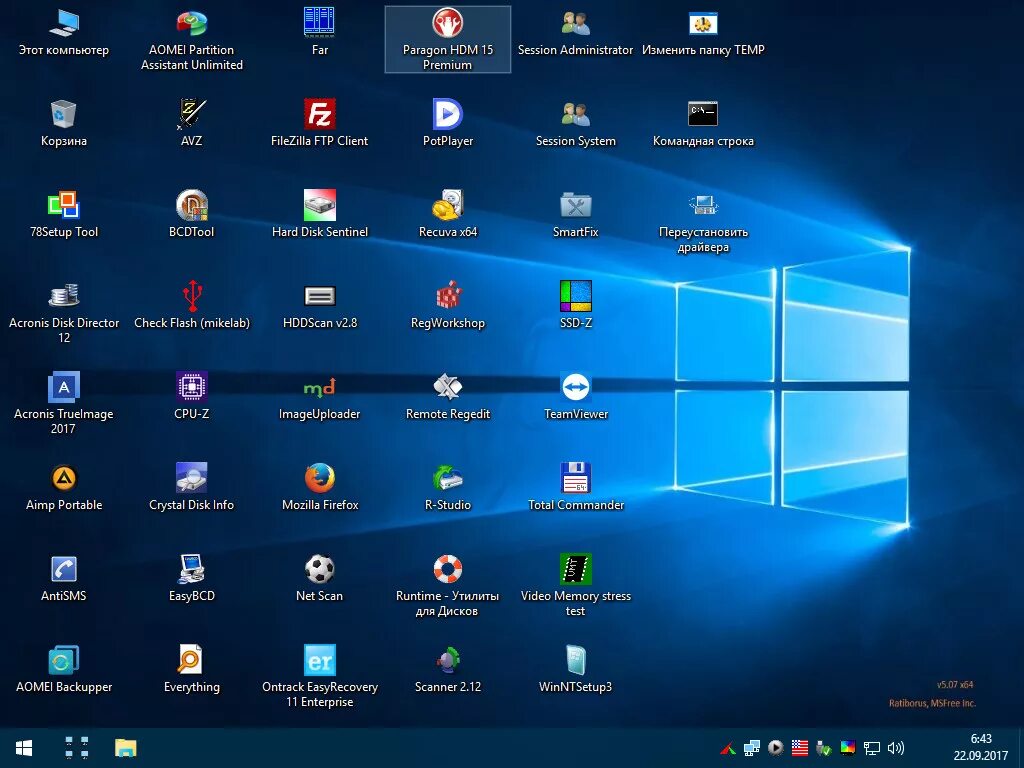Open the FileZilla FTP Client icon
Image resolution: width=1024 pixels, height=768 pixels.
click(319, 123)
